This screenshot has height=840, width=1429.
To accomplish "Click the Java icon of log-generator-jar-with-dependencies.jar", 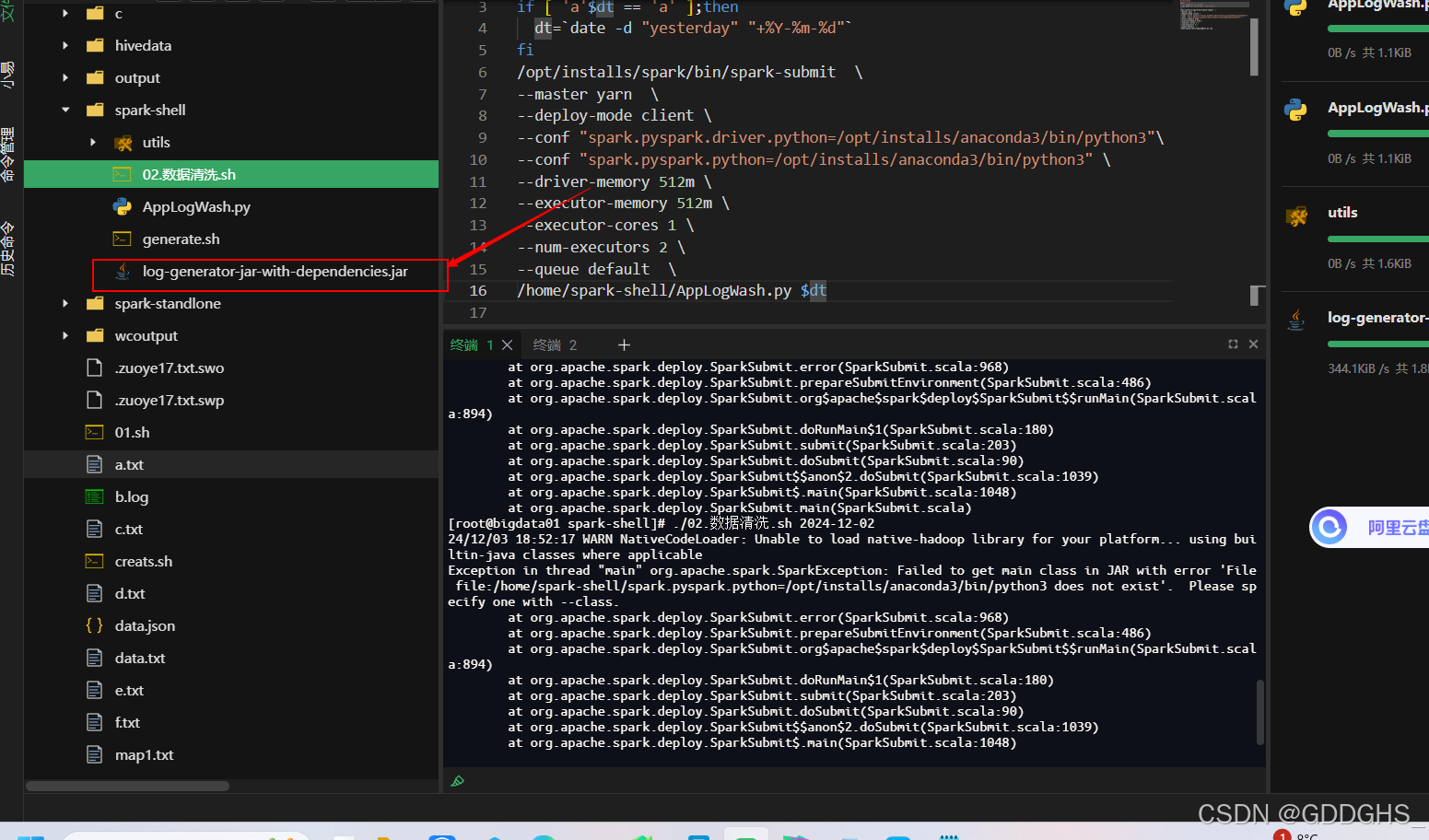I will click(x=122, y=271).
